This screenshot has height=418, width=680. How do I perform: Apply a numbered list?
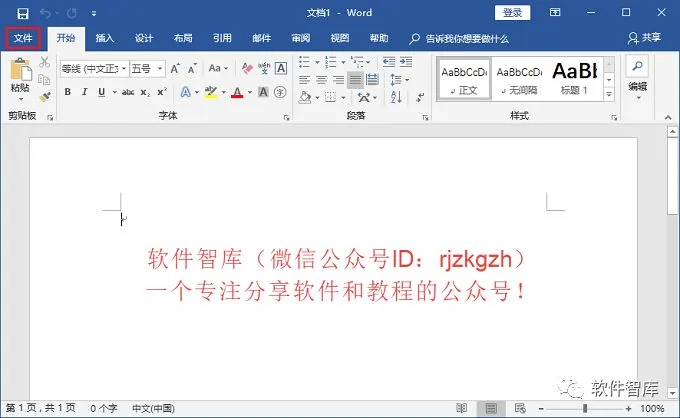point(331,62)
